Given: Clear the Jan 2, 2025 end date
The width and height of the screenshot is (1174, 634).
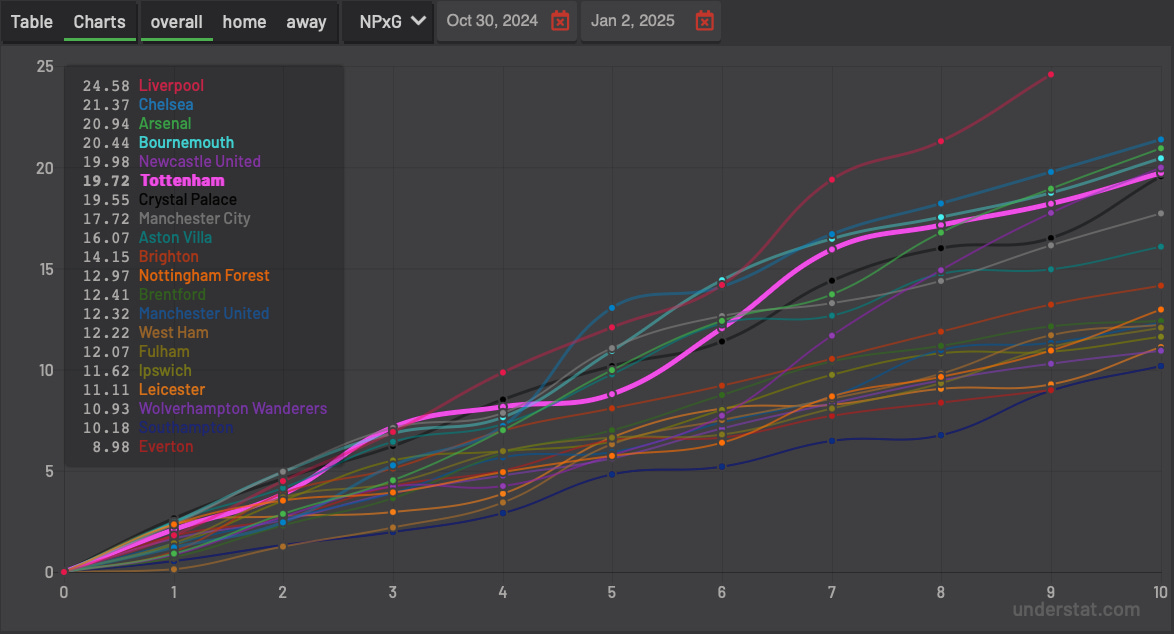Looking at the screenshot, I should click(705, 21).
